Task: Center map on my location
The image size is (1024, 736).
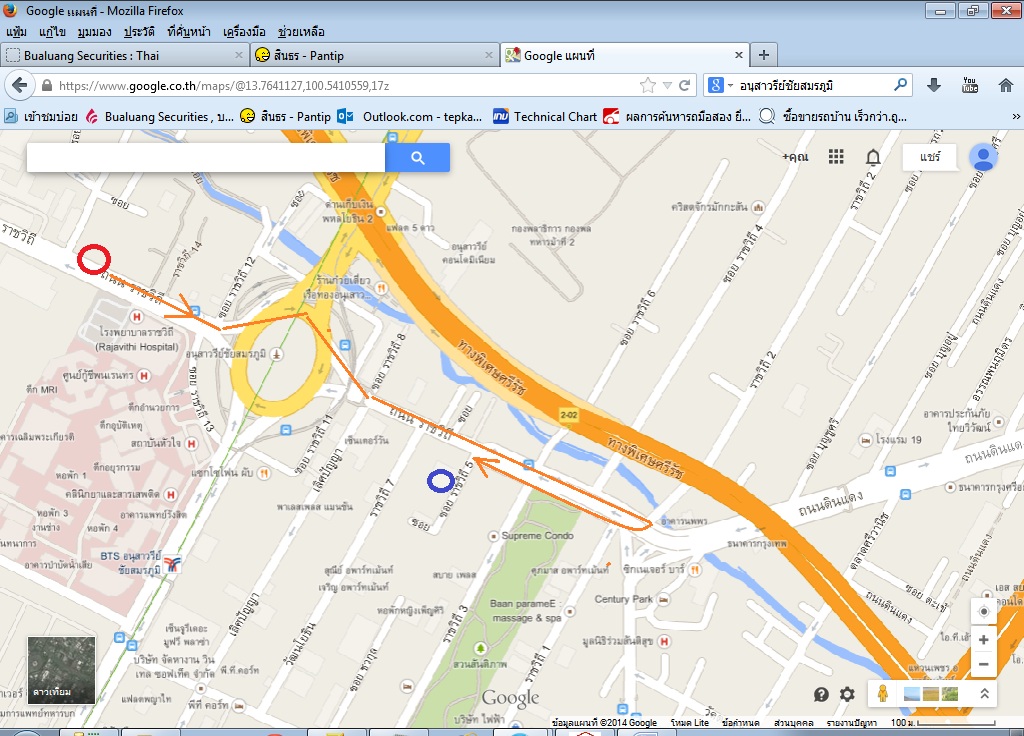Action: [984, 612]
